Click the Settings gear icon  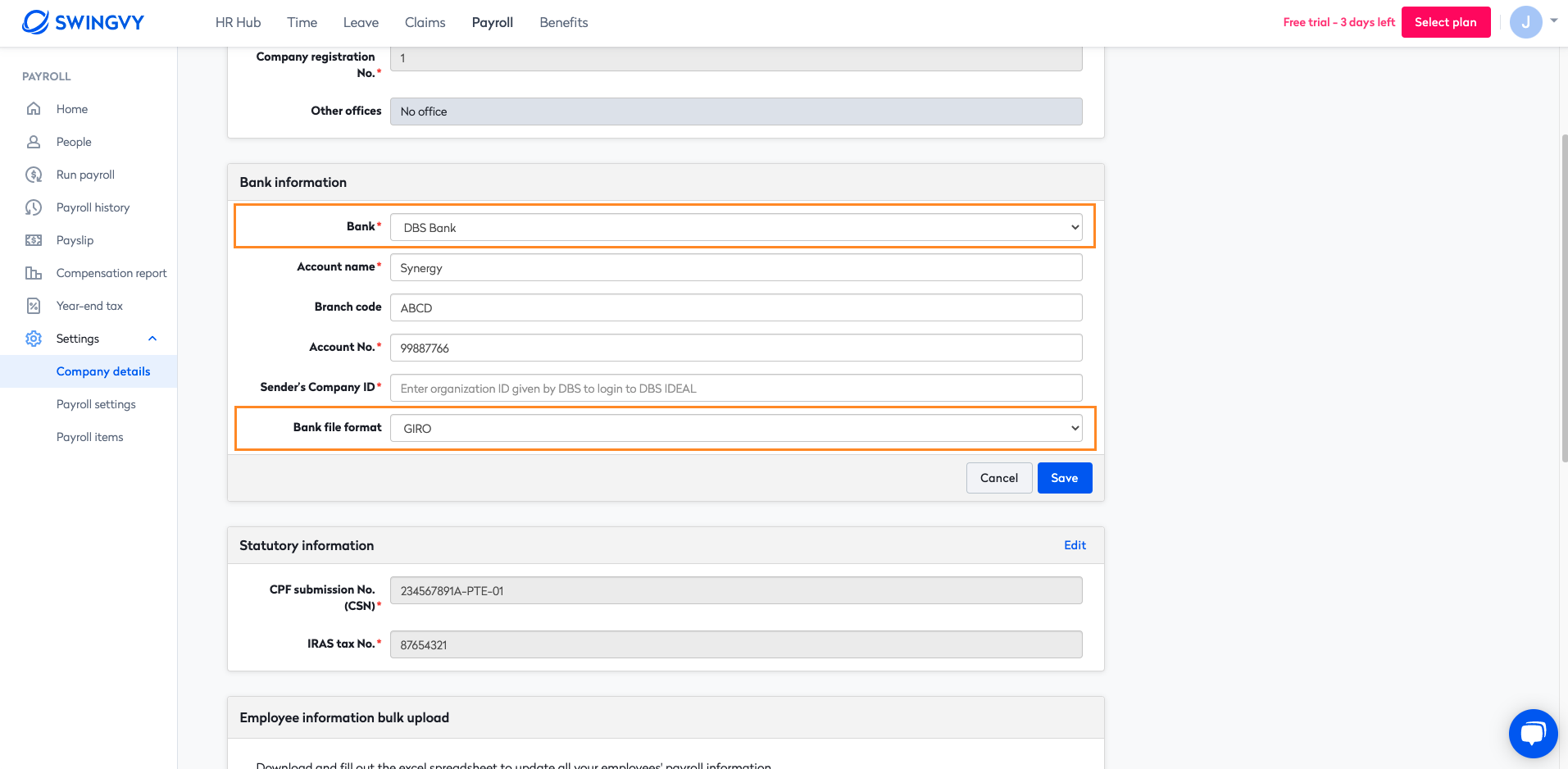tap(33, 338)
